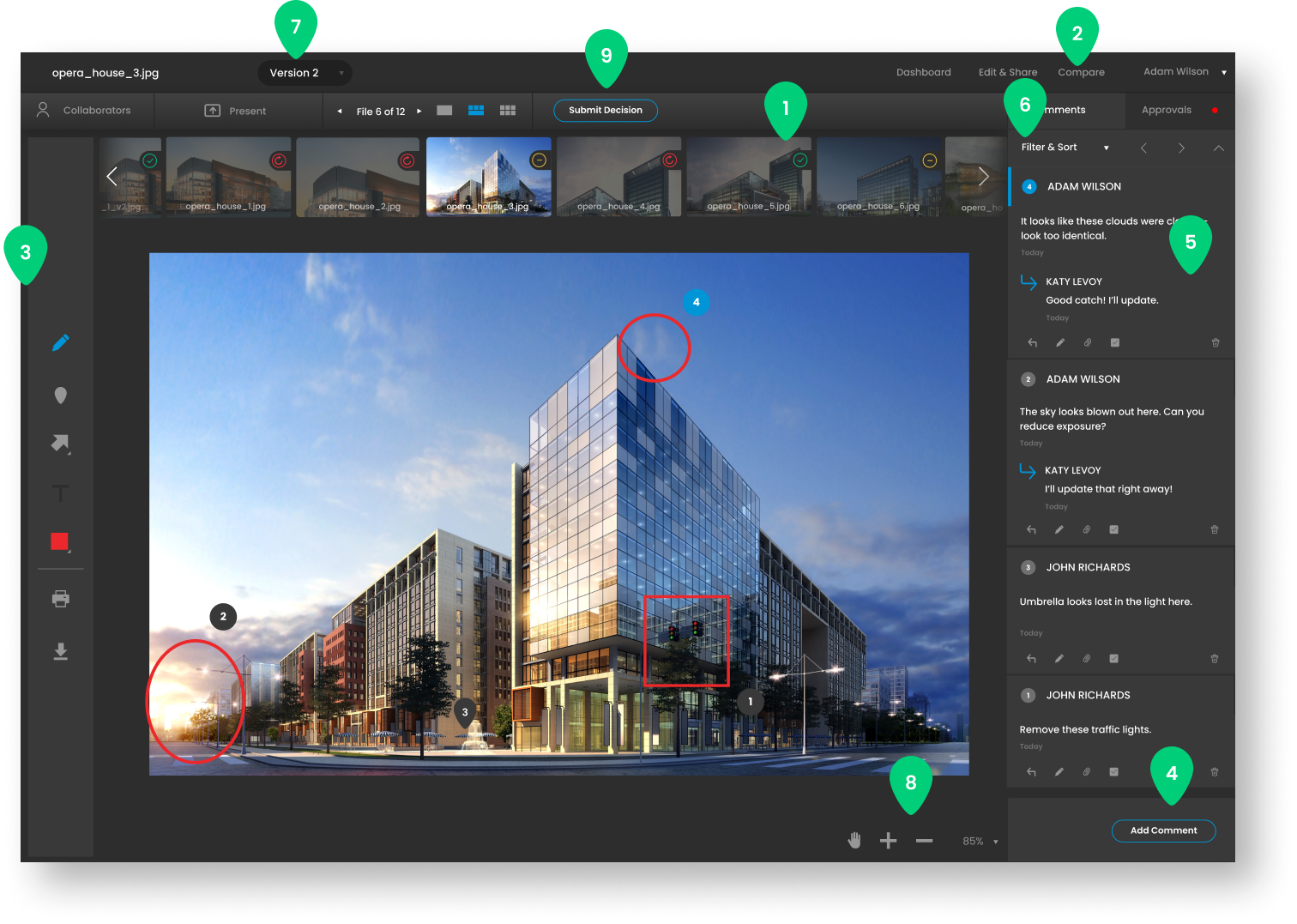The image size is (1297, 924).
Task: Select the pencil draw tool
Action: 60,343
